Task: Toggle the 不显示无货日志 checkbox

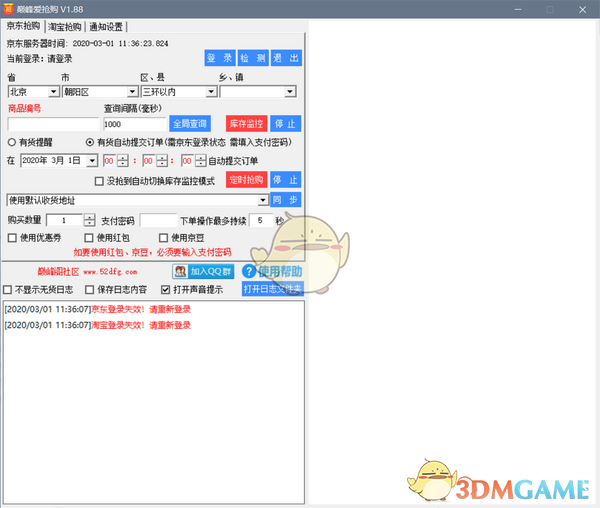Action: pyautogui.click(x=7, y=290)
